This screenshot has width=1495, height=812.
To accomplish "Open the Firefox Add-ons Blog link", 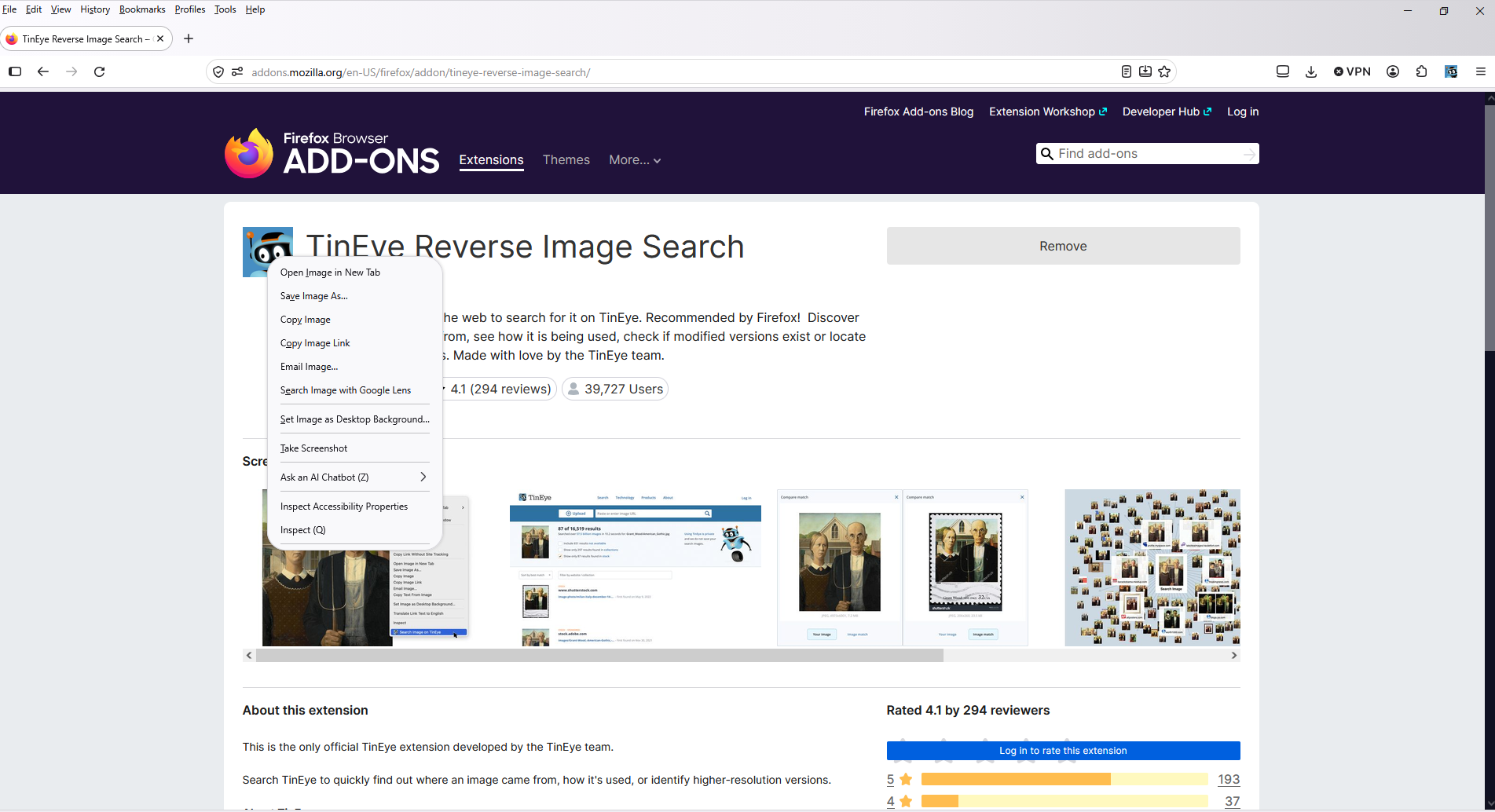I will [918, 112].
